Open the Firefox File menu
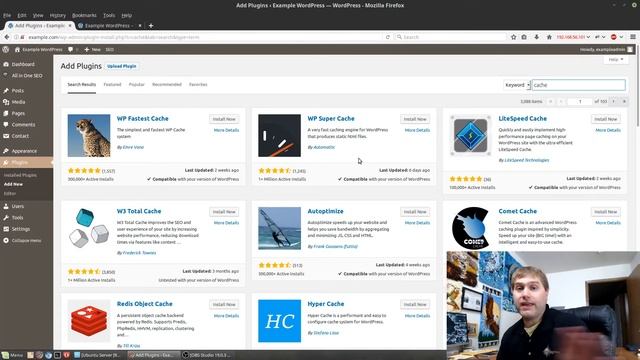The image size is (640, 360). (x=7, y=15)
